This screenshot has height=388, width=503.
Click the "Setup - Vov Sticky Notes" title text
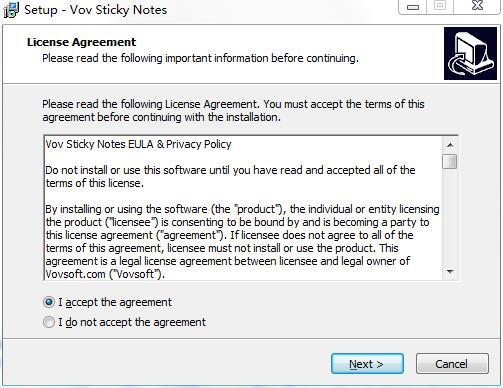[x=95, y=10]
